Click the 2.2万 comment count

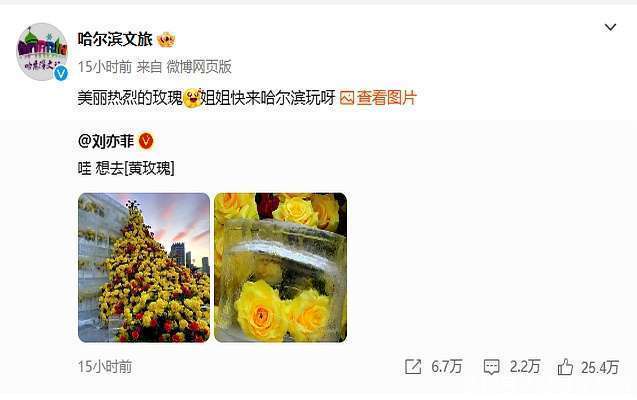coord(525,367)
